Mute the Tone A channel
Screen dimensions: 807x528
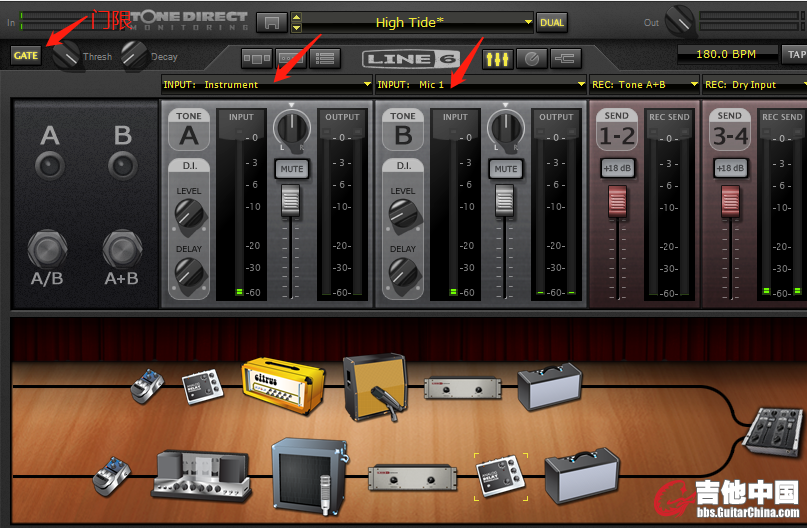pyautogui.click(x=292, y=169)
